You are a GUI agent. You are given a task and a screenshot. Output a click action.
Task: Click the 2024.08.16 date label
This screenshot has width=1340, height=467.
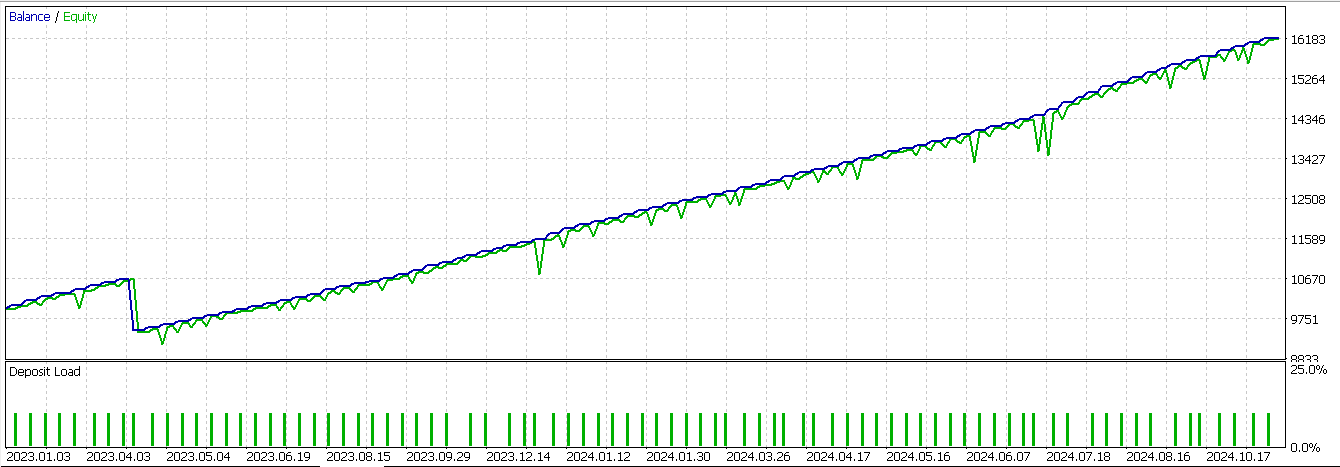tap(1158, 457)
